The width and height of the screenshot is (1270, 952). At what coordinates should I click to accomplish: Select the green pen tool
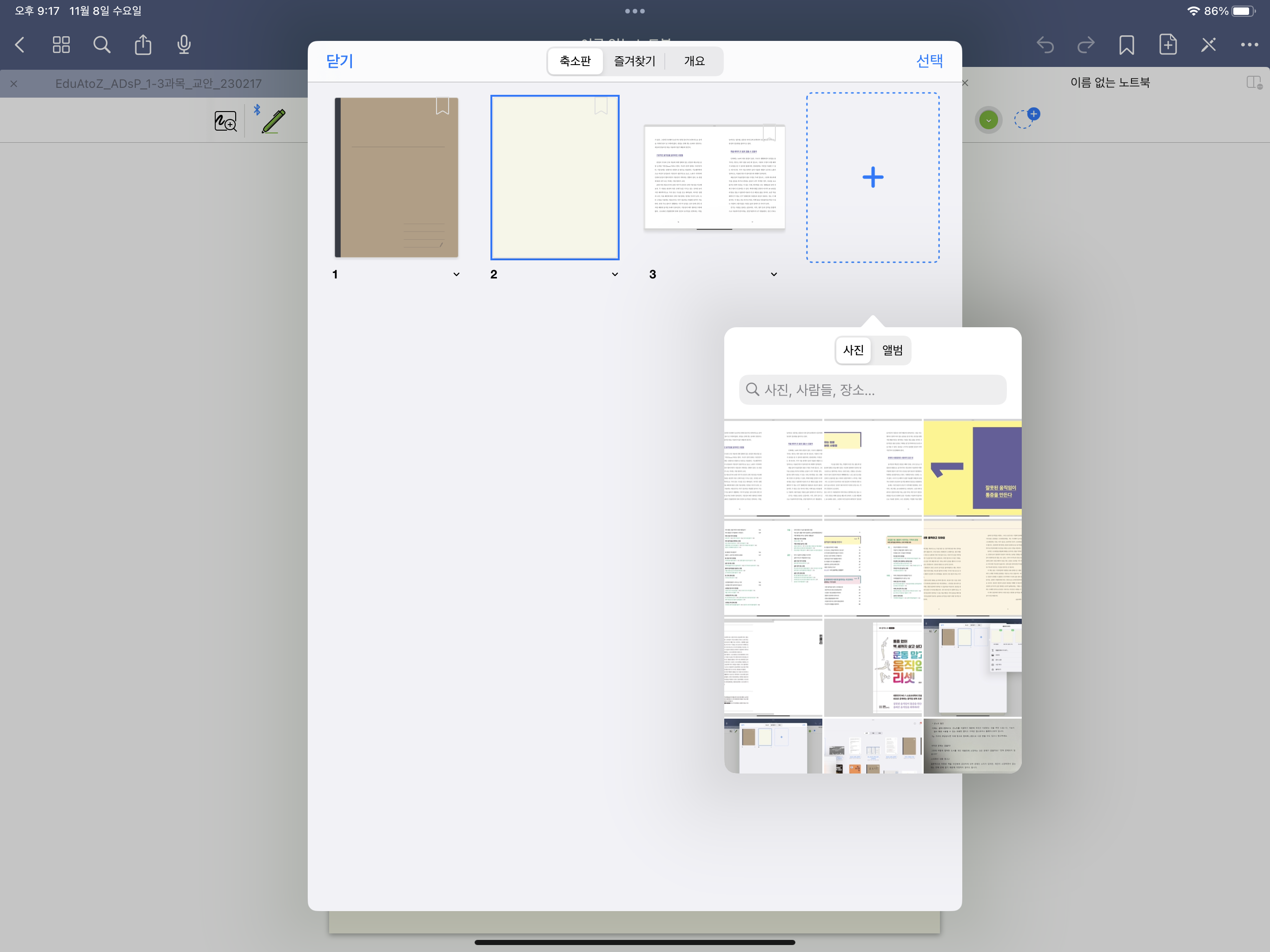click(273, 121)
